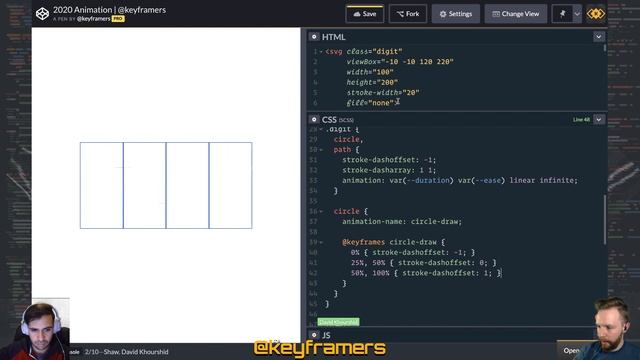Open the CSS panel dropdown chevron
The image size is (640, 360).
(599, 120)
